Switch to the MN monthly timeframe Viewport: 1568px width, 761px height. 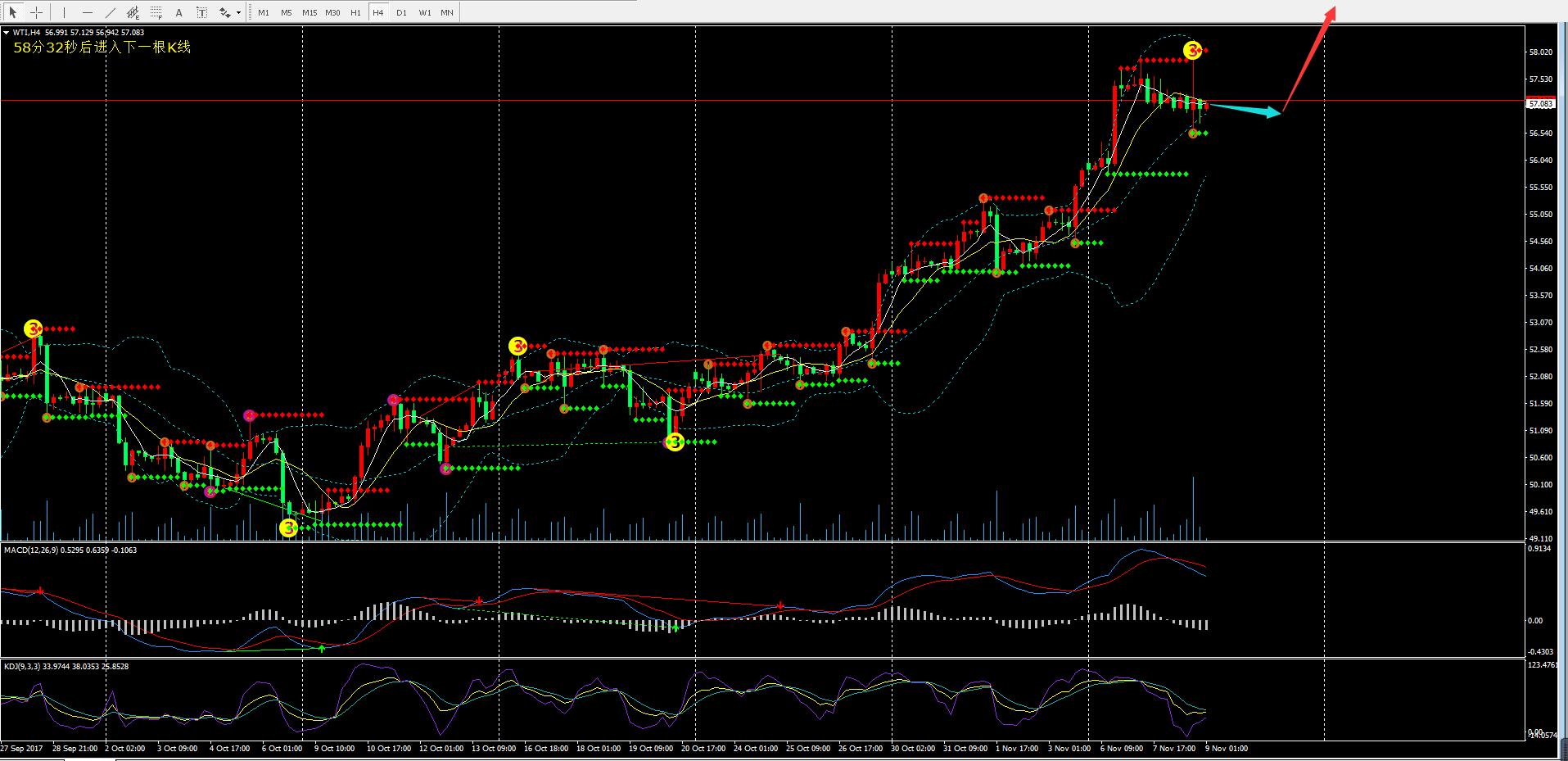[447, 12]
